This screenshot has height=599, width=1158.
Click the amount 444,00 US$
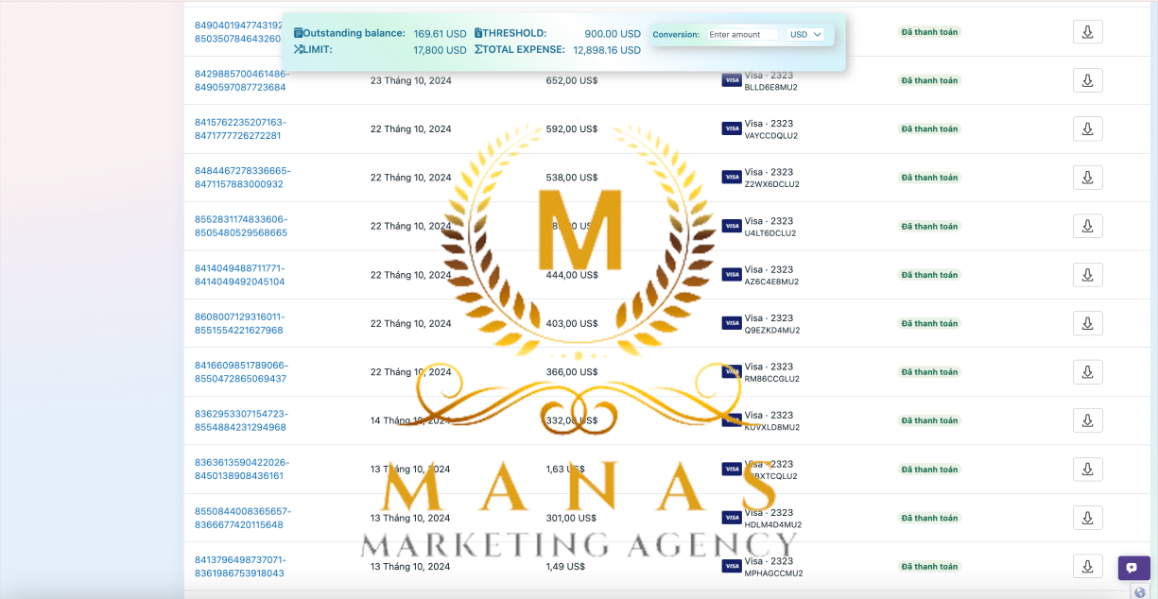coord(572,275)
